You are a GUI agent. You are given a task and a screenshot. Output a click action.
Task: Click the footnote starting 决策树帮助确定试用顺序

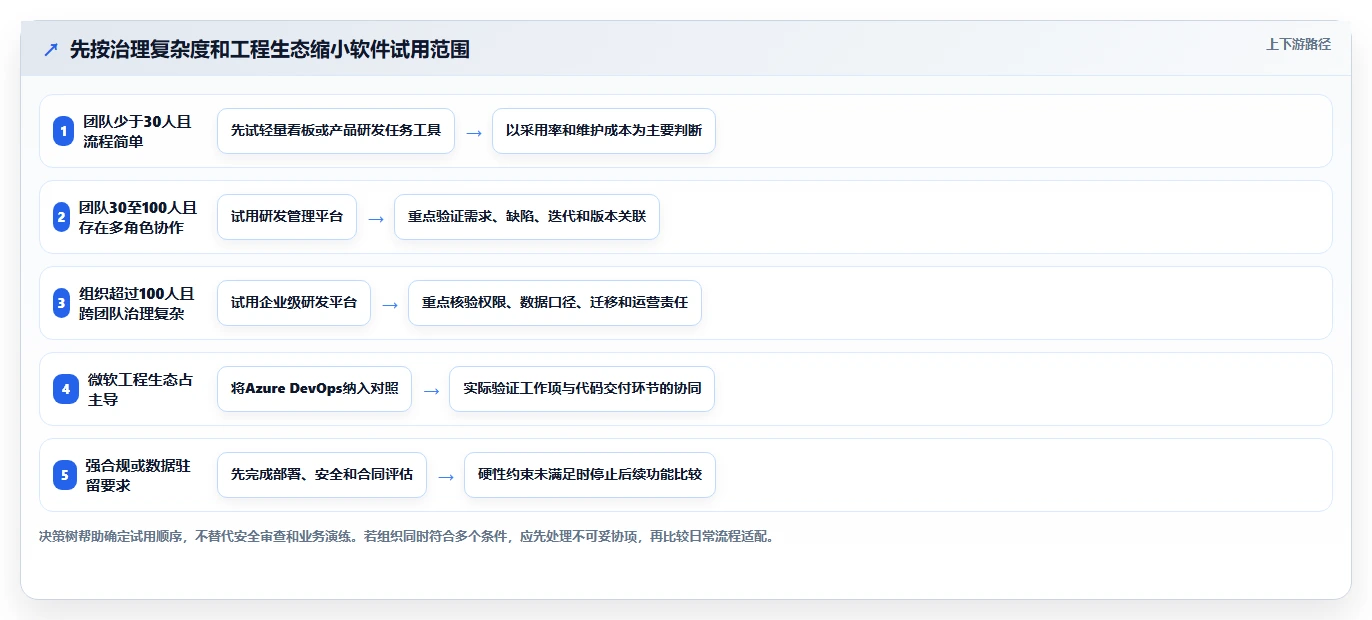(407, 536)
